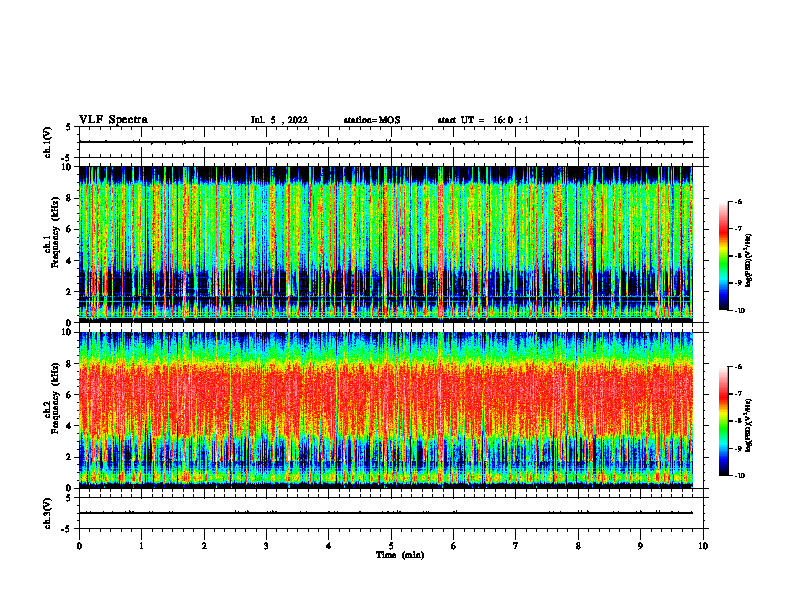Click the "5" tick on ch.1(V) axis
The width and height of the screenshot is (792, 612).
(69, 127)
